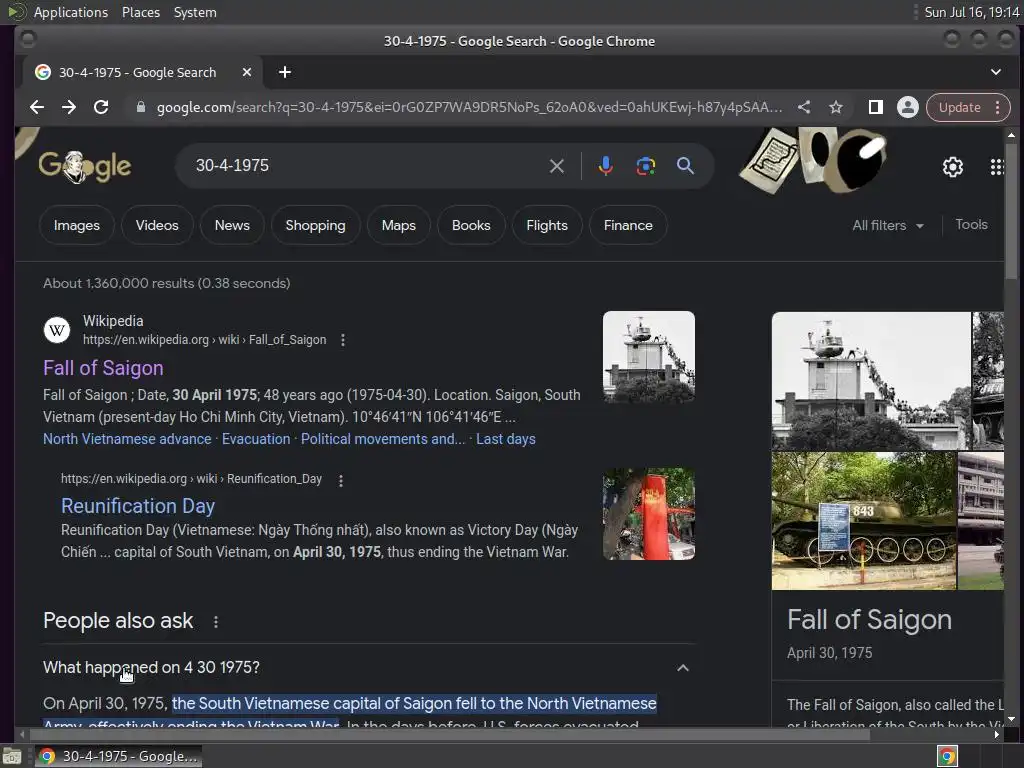Start voice search with microphone
This screenshot has height=768, width=1024.
tap(605, 166)
